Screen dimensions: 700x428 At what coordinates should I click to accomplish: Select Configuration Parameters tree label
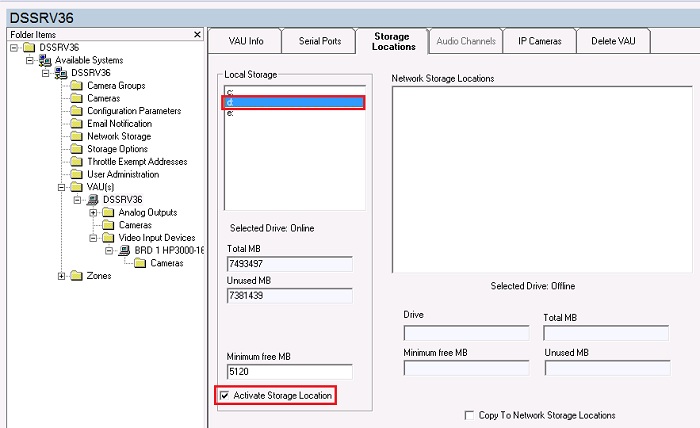click(134, 111)
